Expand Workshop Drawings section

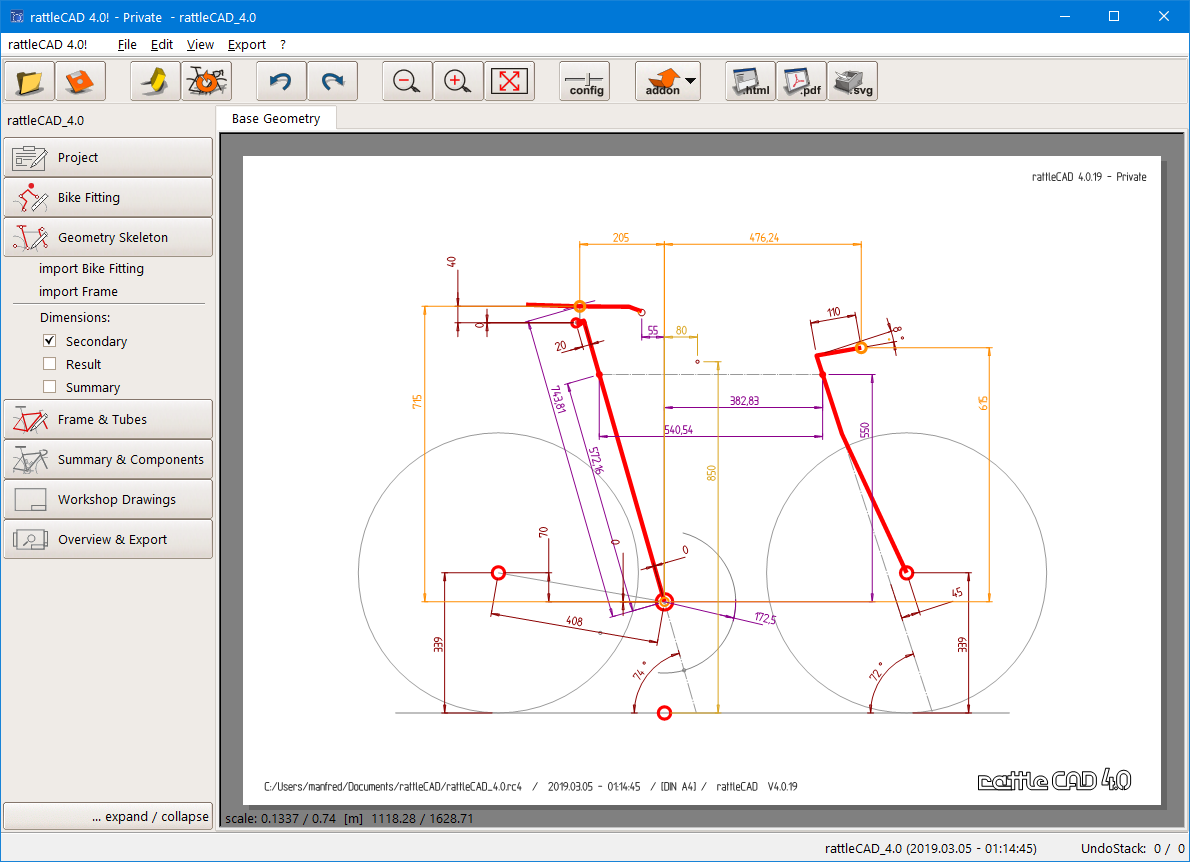pos(108,499)
